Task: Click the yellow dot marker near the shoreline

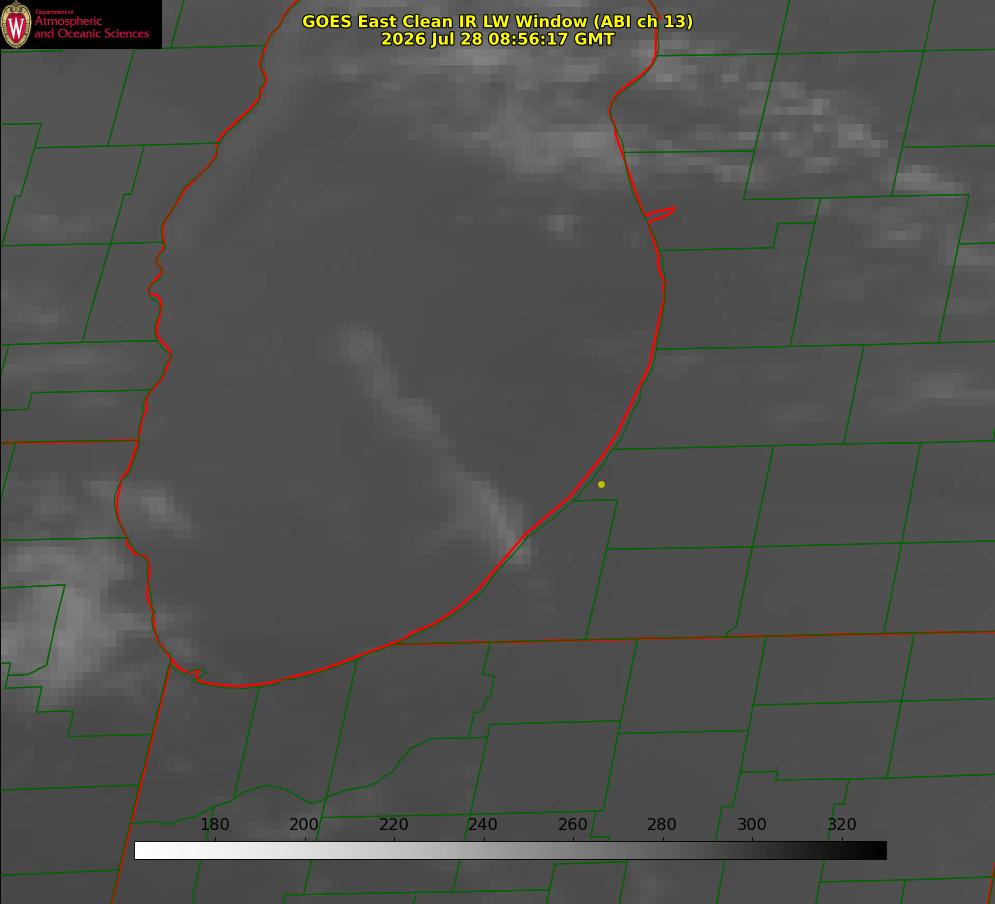Action: coord(601,484)
